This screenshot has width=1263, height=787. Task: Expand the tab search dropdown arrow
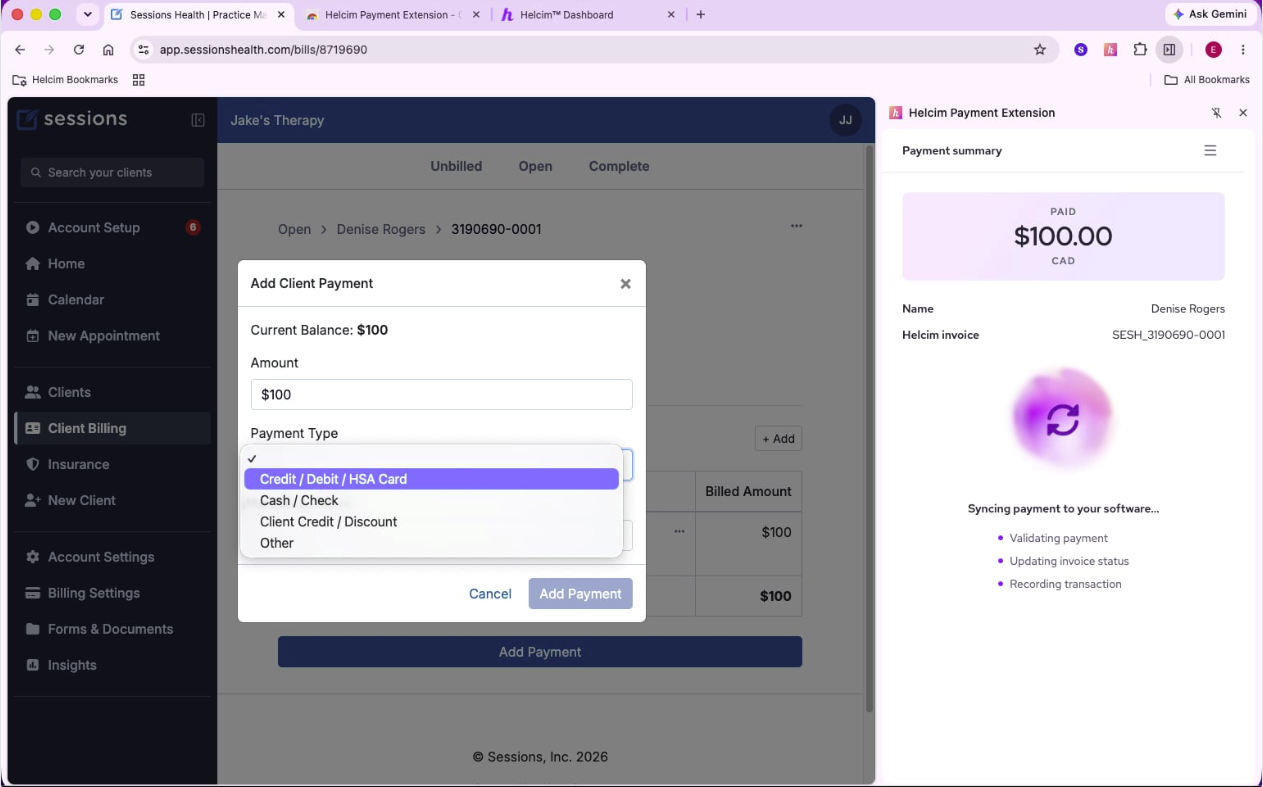coord(87,15)
